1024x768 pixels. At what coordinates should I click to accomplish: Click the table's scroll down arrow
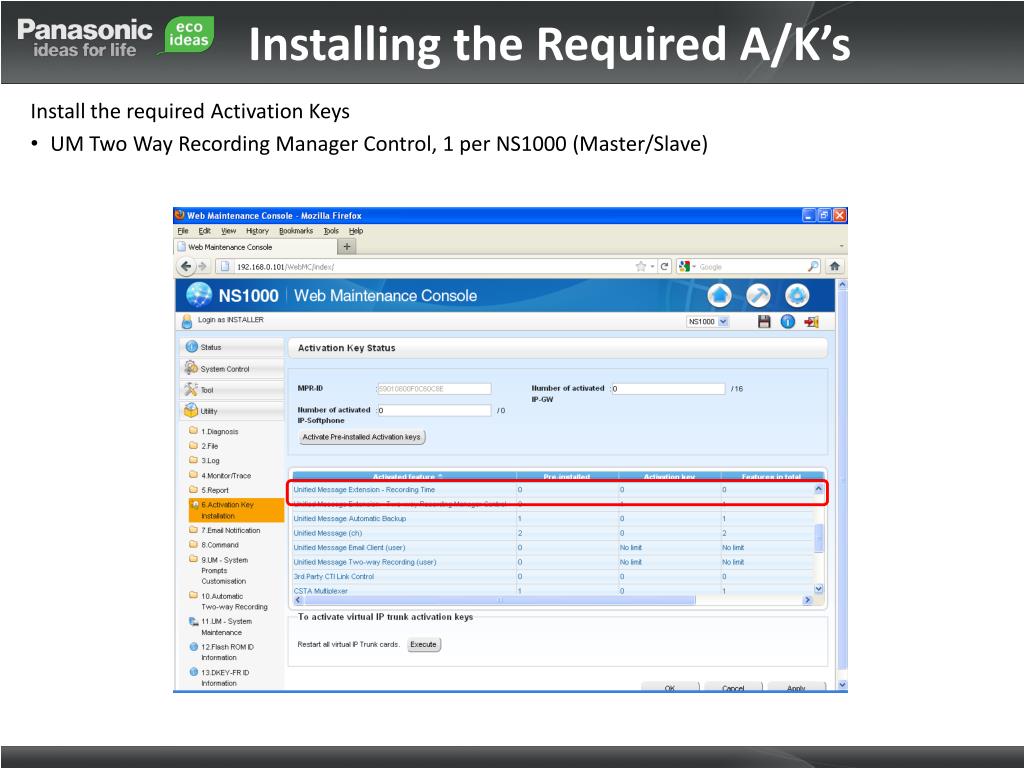(818, 589)
